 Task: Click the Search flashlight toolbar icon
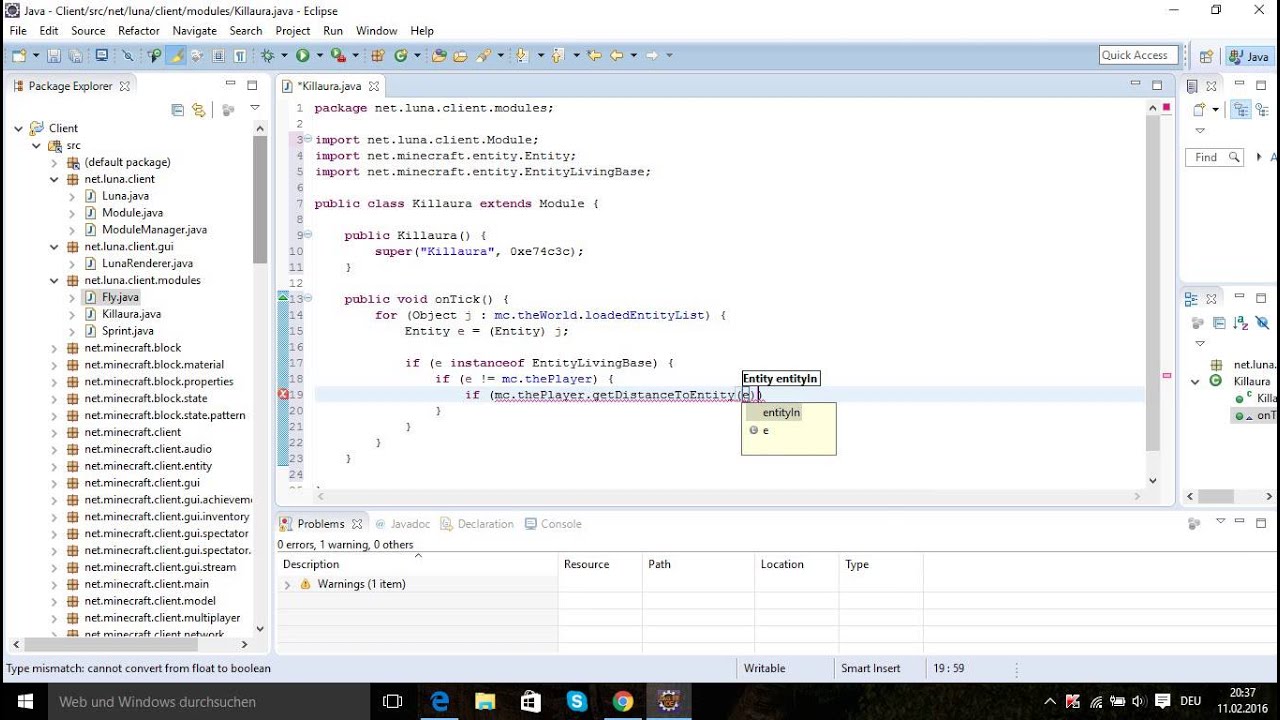[482, 56]
